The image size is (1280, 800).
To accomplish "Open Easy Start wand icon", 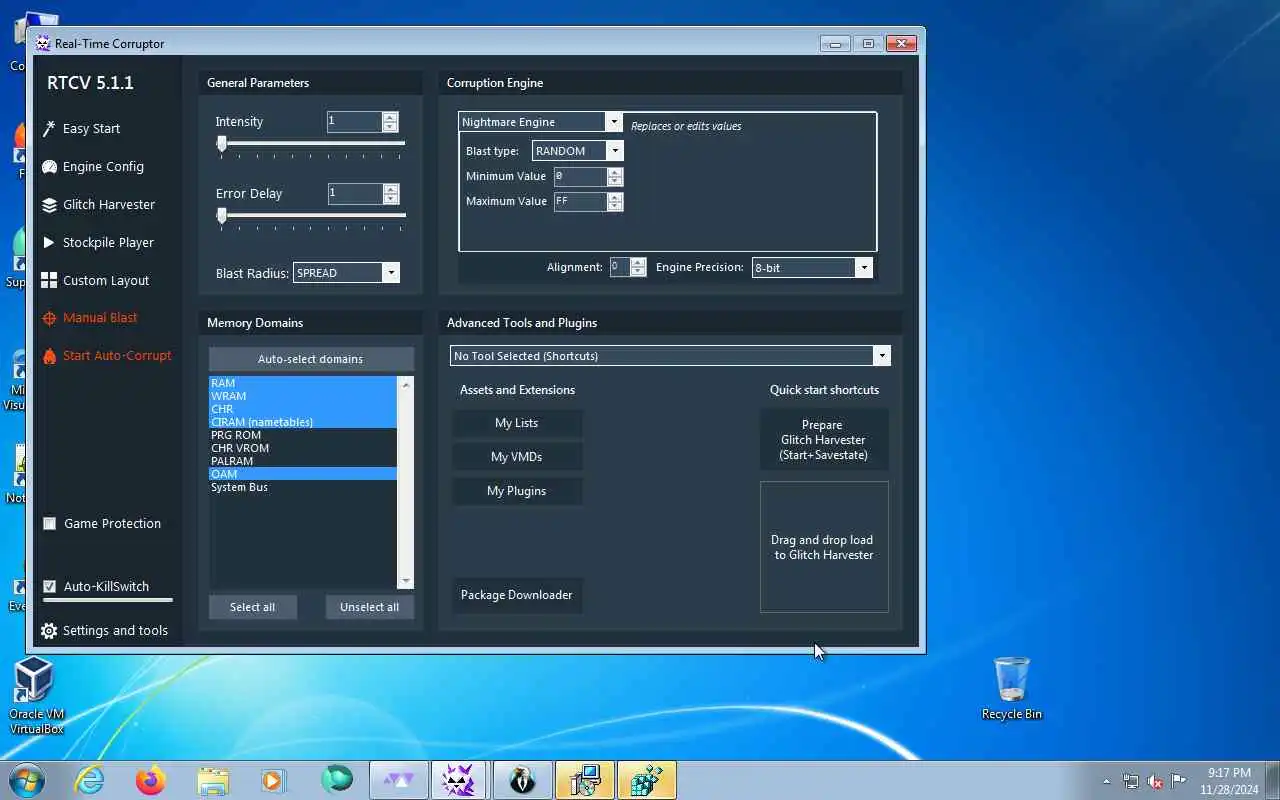I will pos(49,128).
